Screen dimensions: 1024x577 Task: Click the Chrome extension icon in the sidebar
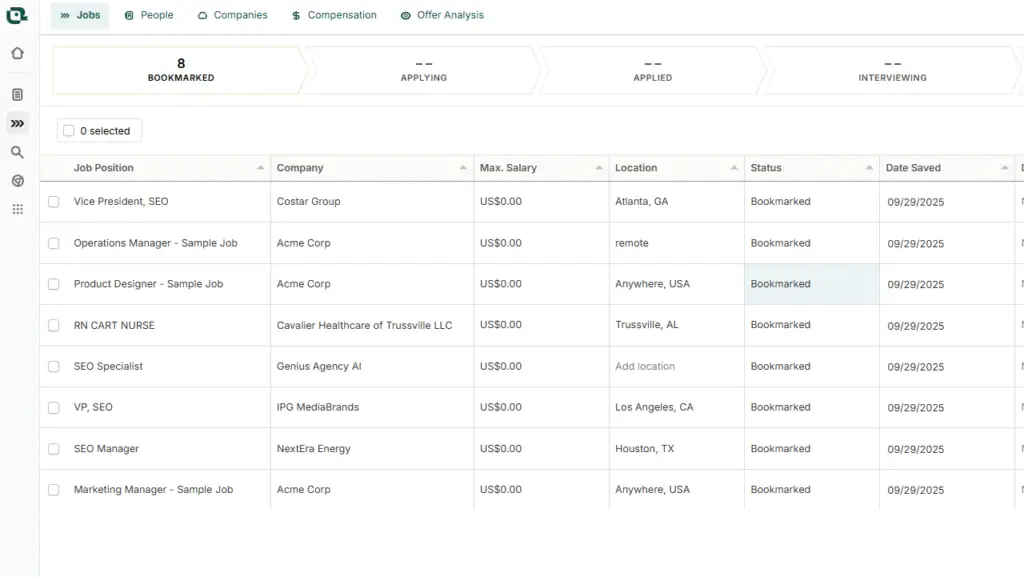click(x=17, y=181)
